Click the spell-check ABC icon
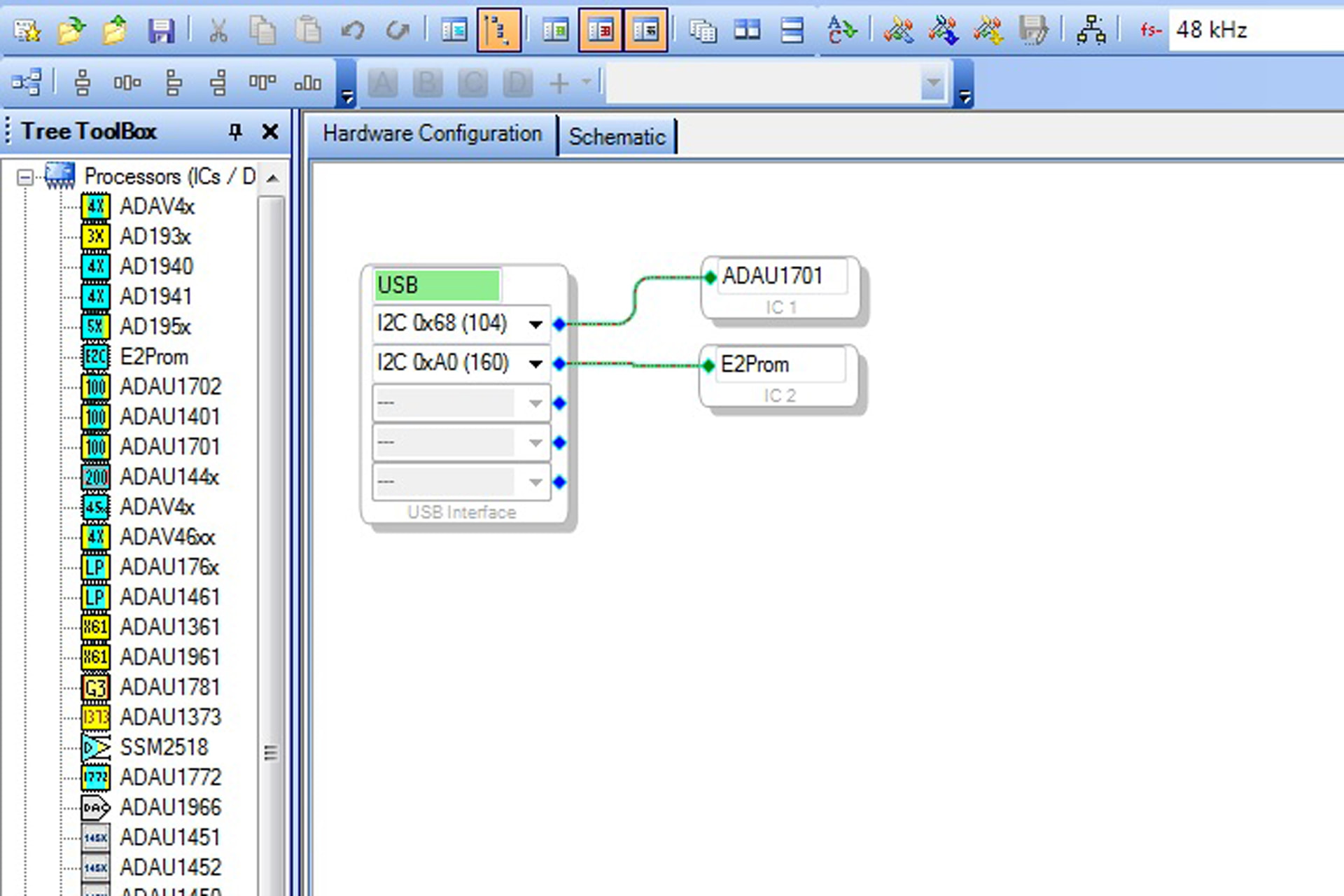Image resolution: width=1344 pixels, height=896 pixels. click(x=841, y=31)
